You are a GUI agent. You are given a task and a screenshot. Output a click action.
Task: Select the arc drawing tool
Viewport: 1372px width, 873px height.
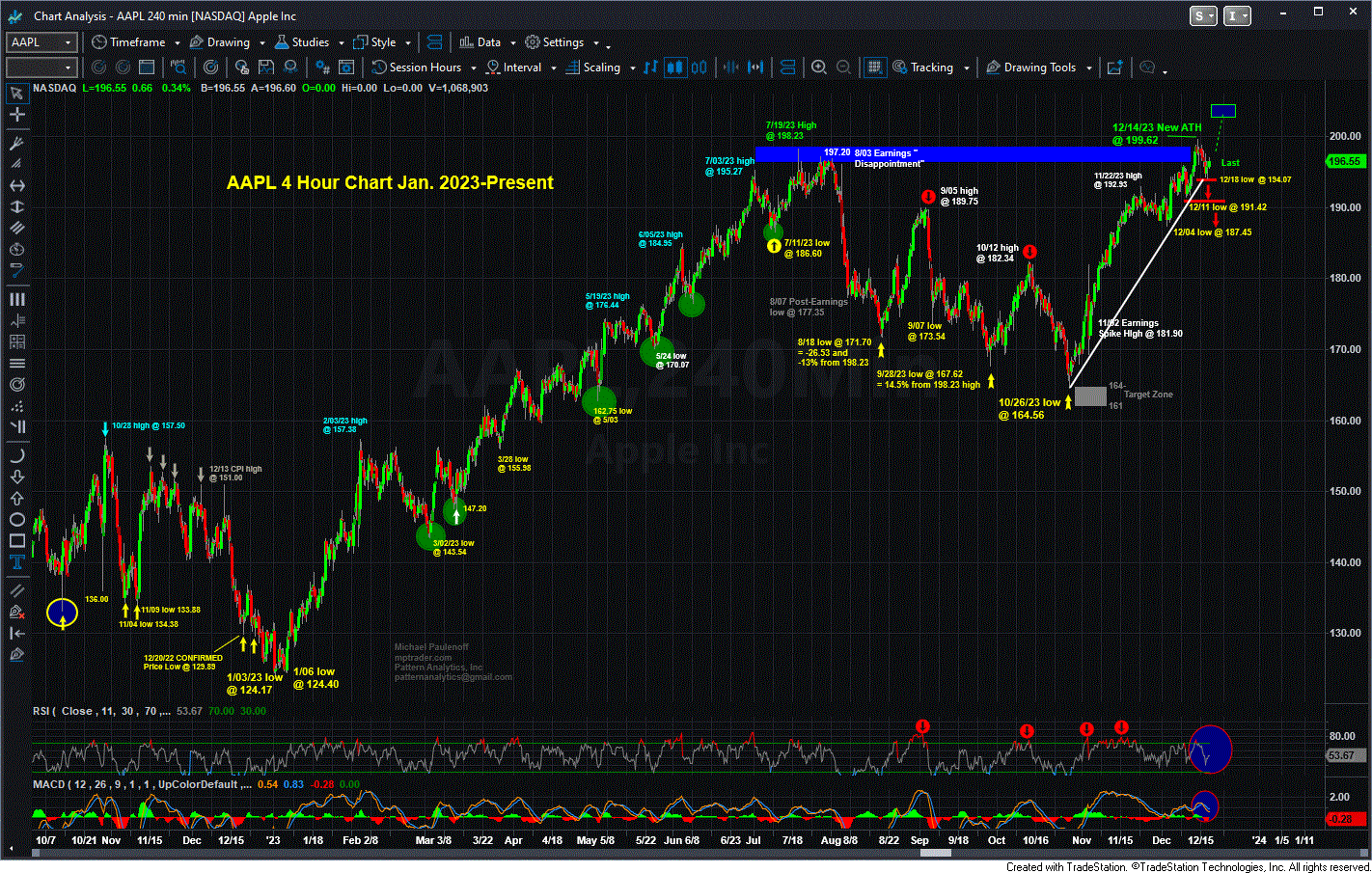(16, 455)
